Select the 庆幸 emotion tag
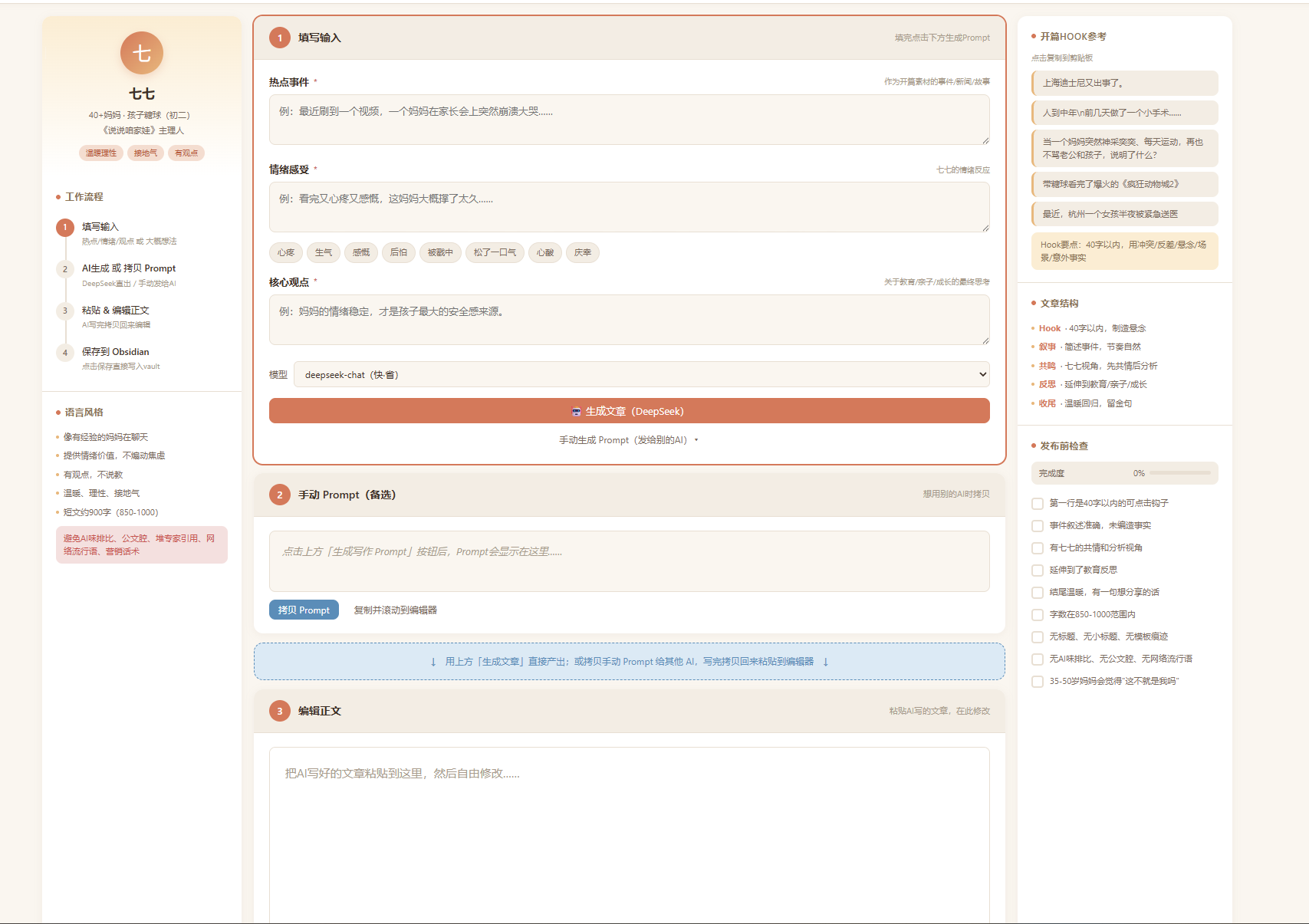 [583, 252]
